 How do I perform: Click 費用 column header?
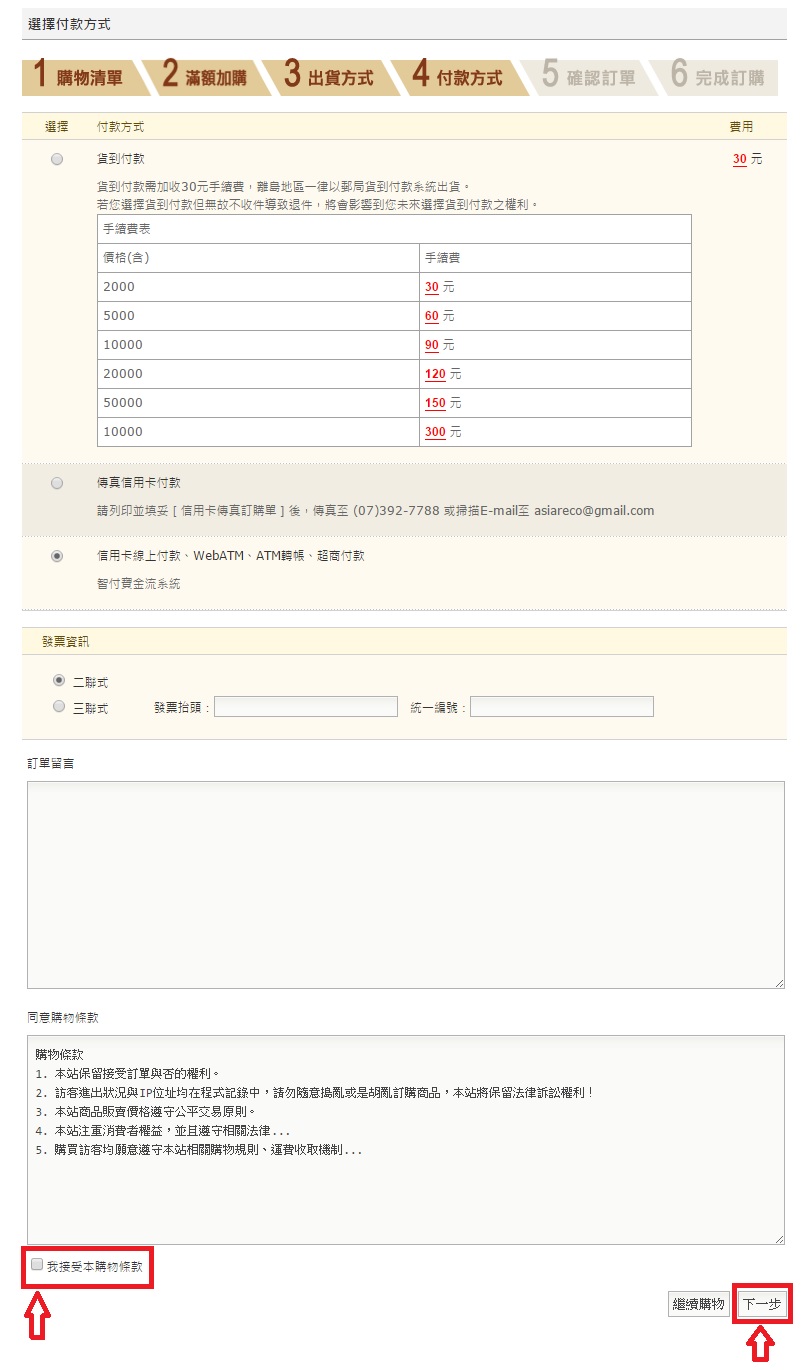click(741, 127)
